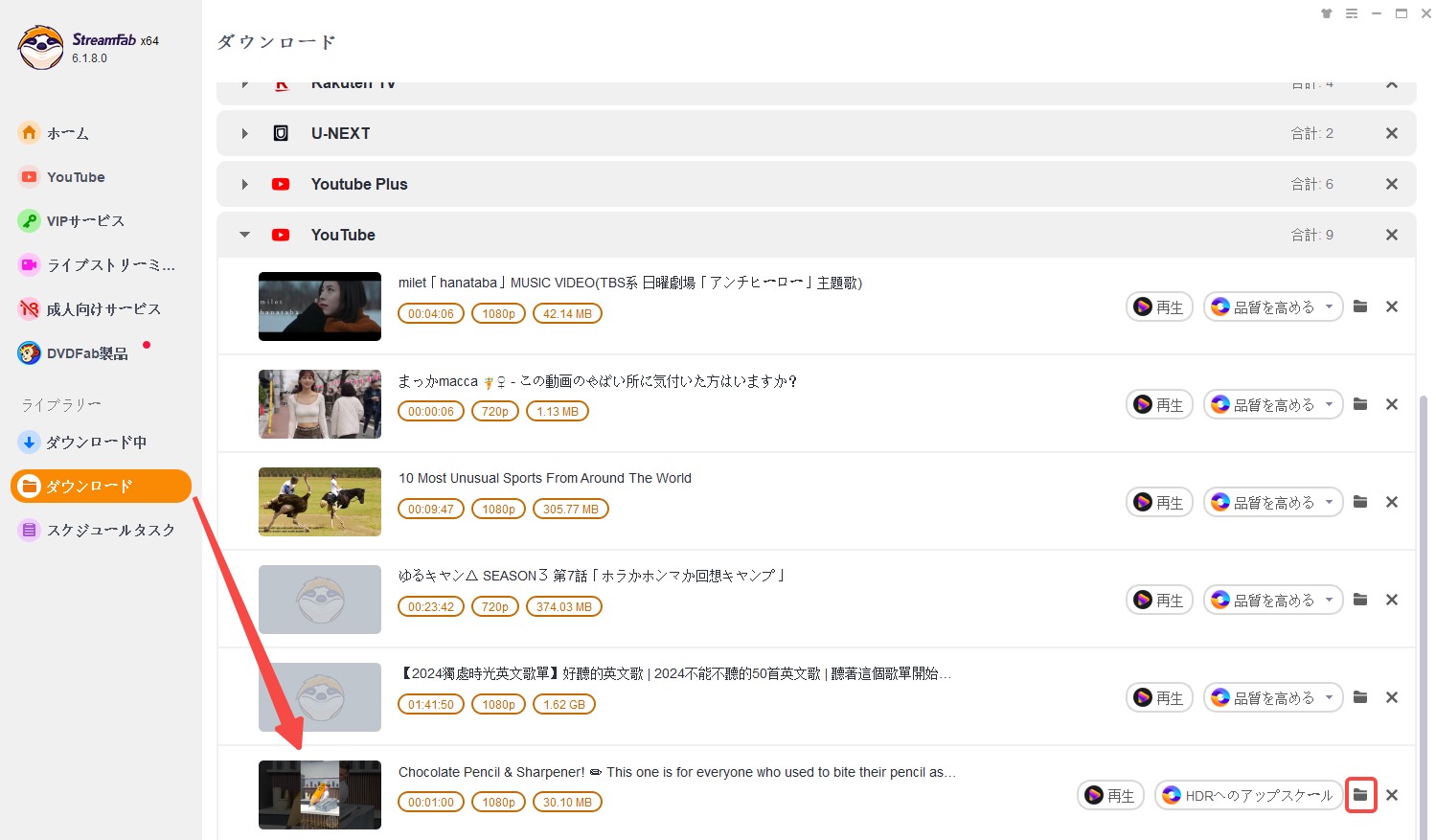1436x840 pixels.
Task: Open VIPサービス section
Action: coord(72,221)
